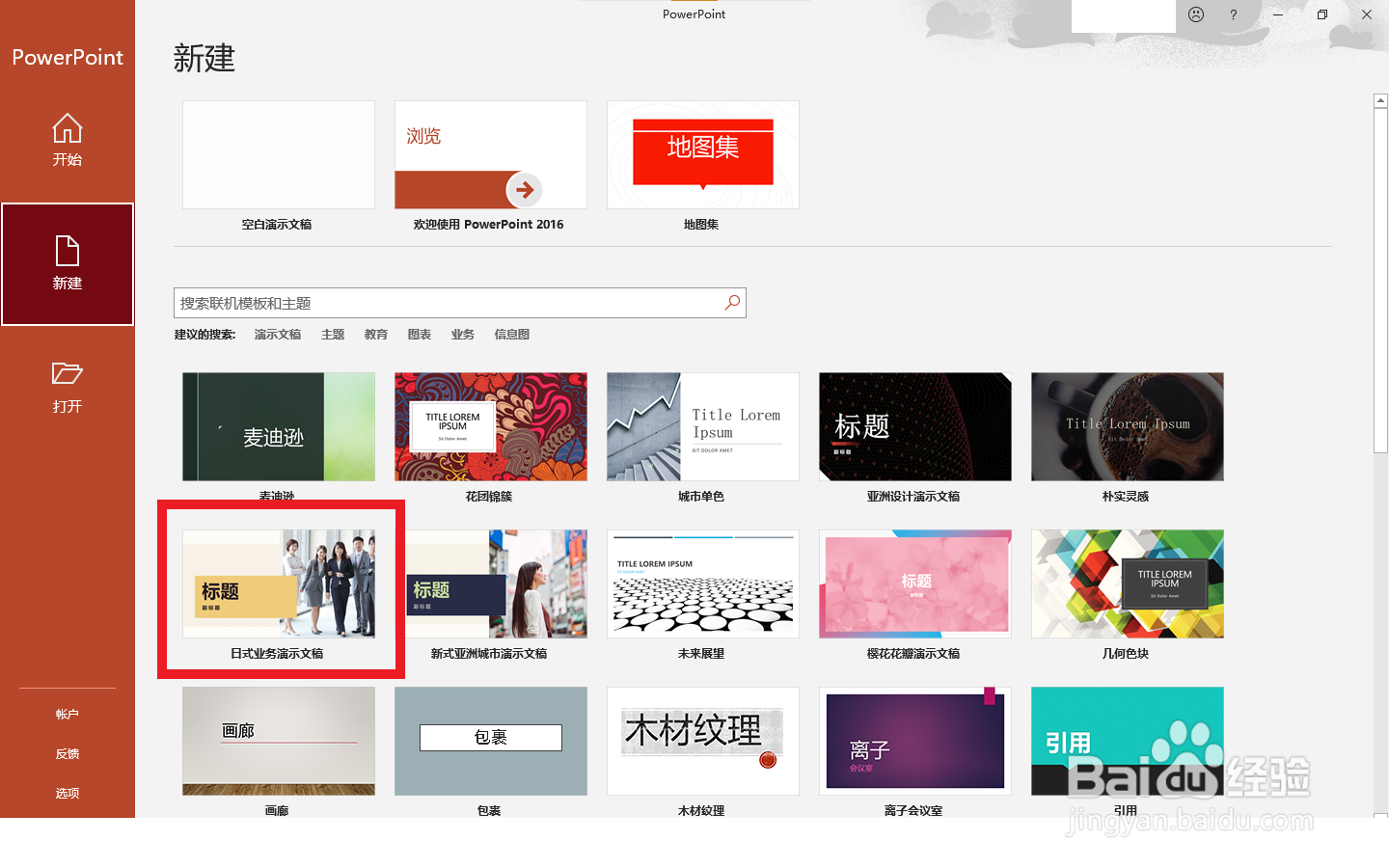Click suggested search 演示文稿
This screenshot has height=868, width=1389.
click(278, 335)
